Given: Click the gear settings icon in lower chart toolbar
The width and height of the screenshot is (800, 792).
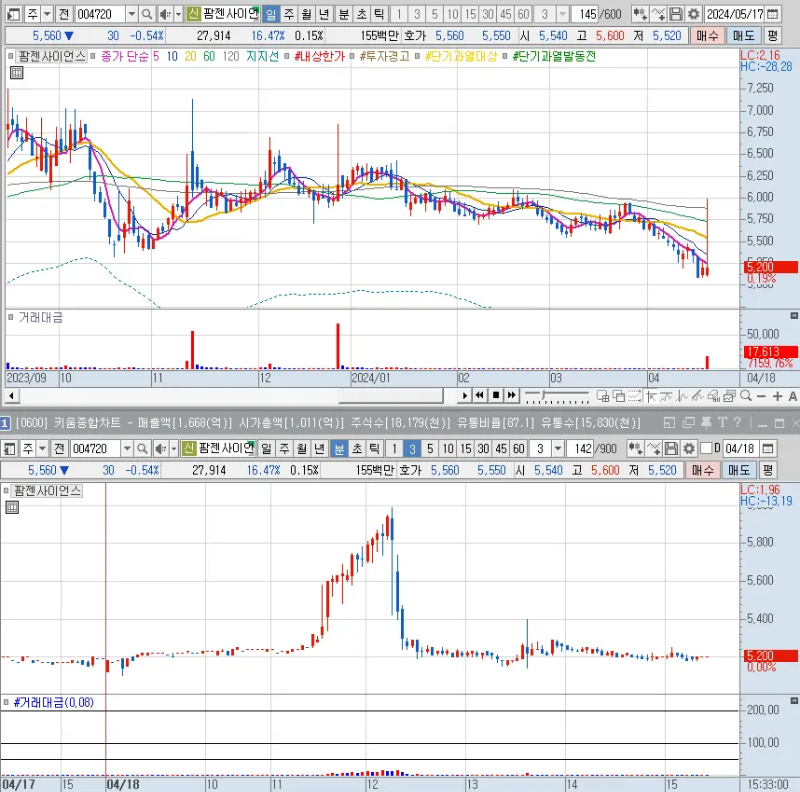Looking at the screenshot, I should tap(689, 449).
